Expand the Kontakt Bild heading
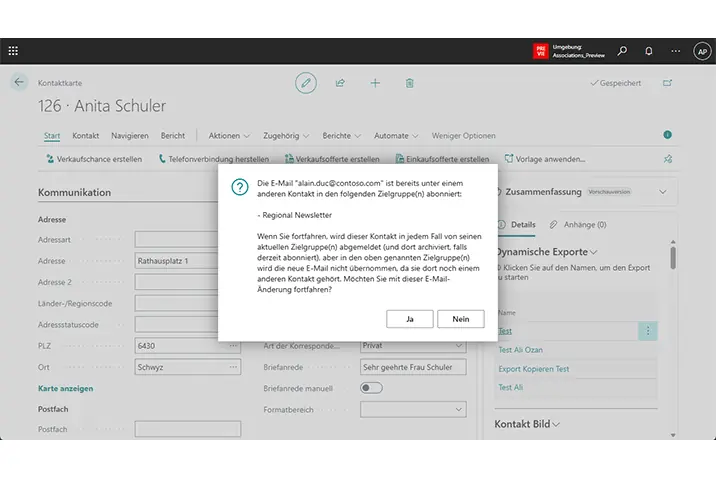 [x=527, y=424]
